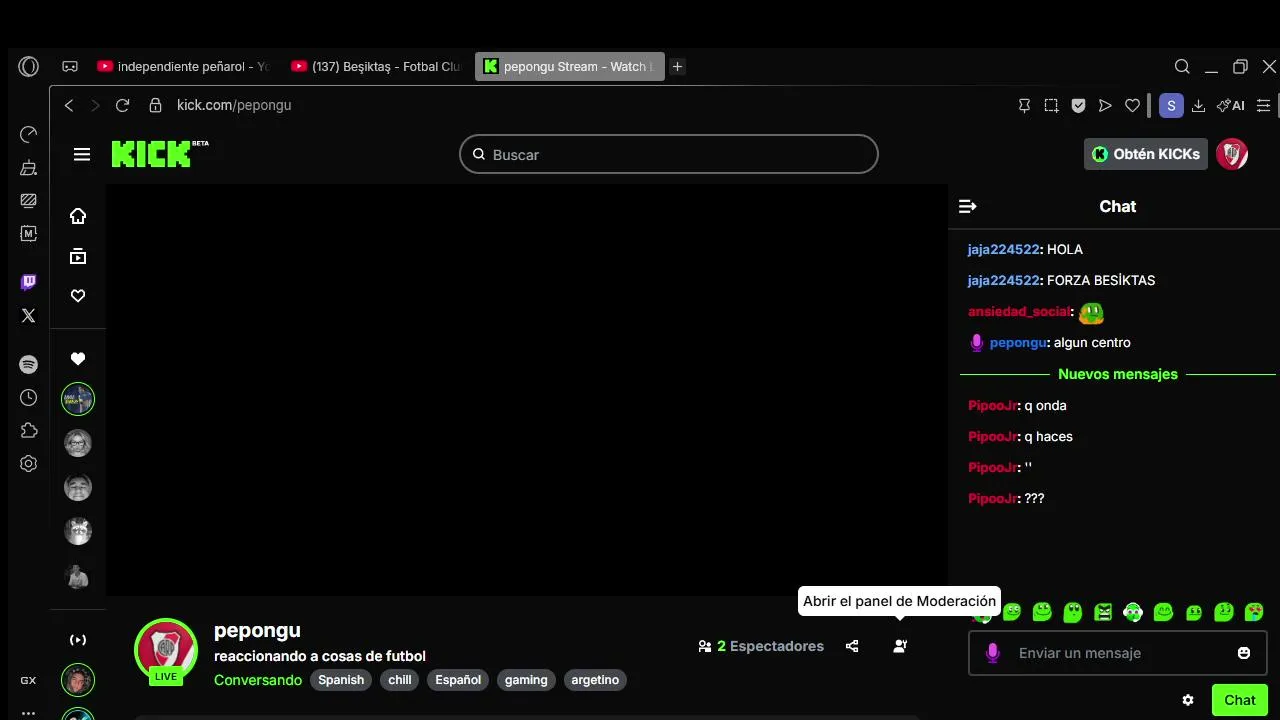1280x720 pixels.
Task: Click the green emote wearing headphones
Action: [x=1133, y=612]
